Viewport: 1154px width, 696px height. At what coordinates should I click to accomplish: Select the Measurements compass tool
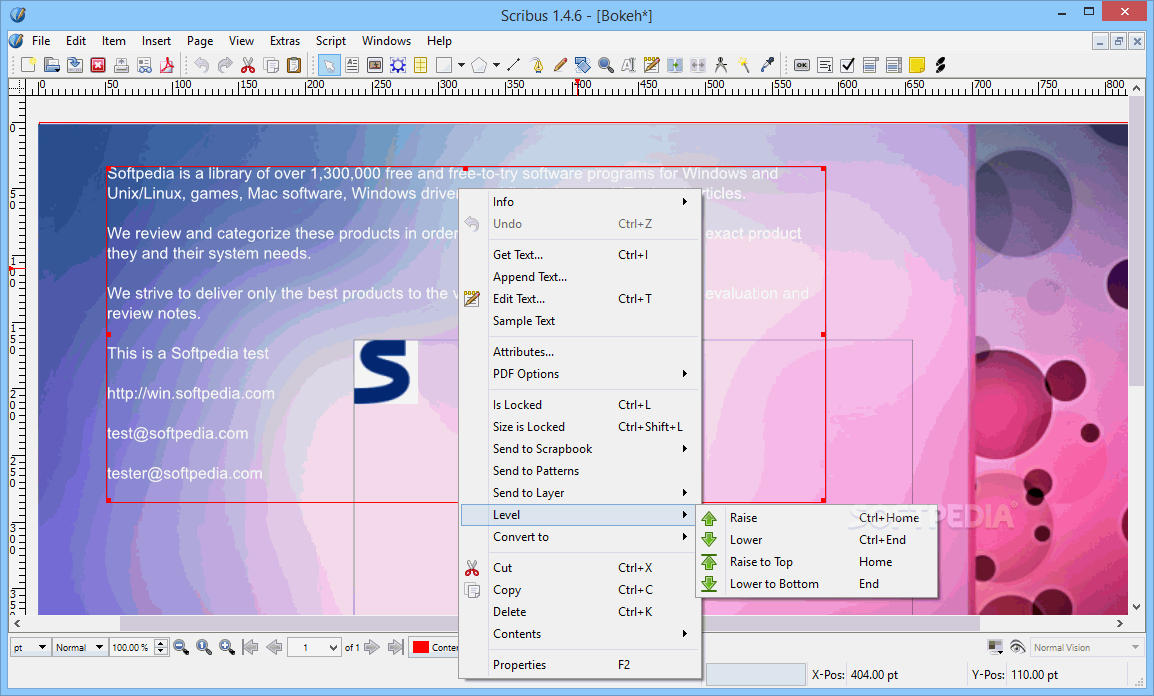tap(721, 65)
